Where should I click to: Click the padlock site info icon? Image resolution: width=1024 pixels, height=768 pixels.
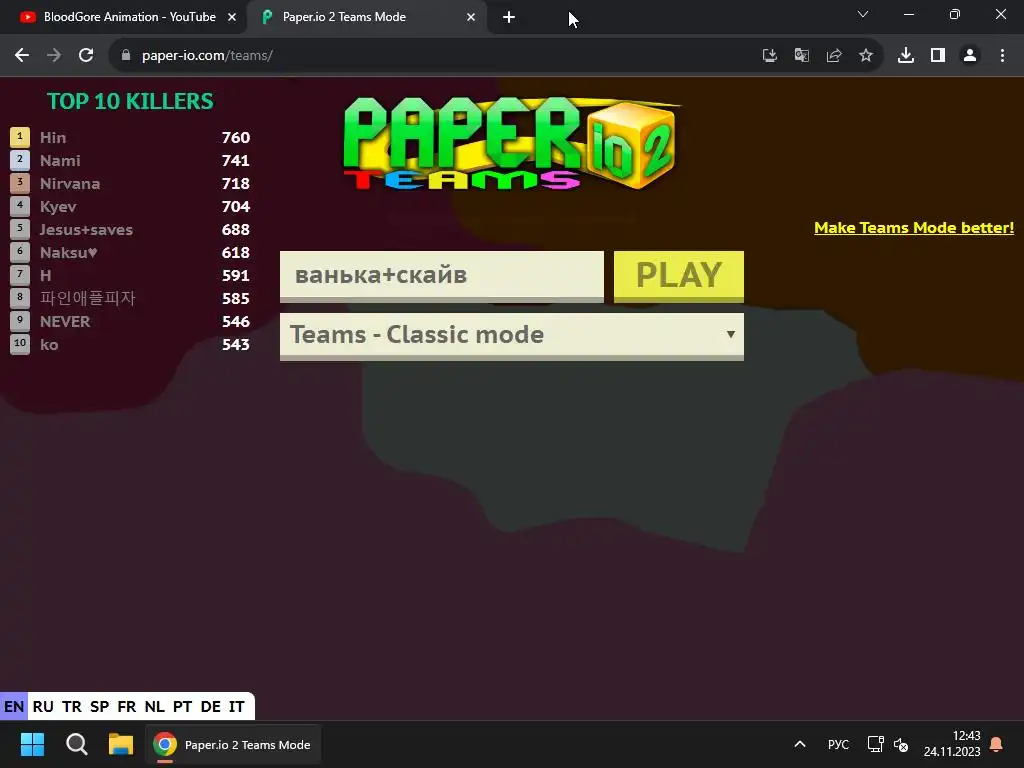click(x=126, y=56)
